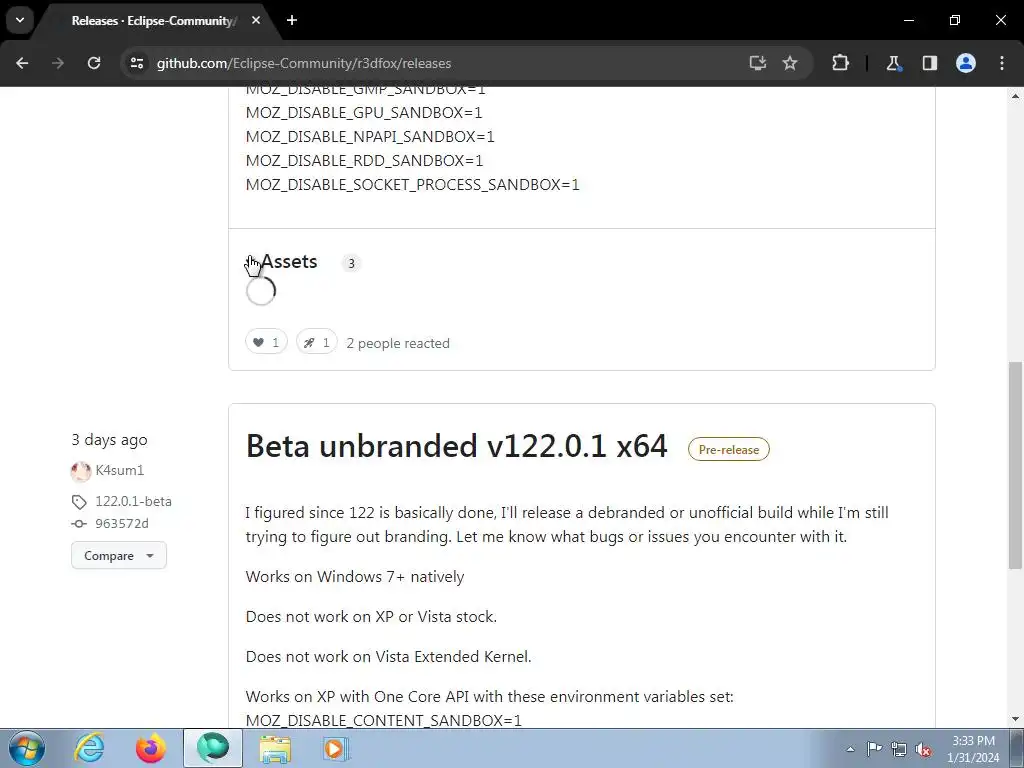
Task: Launch Internet Explorer from the taskbar
Action: tap(89, 748)
